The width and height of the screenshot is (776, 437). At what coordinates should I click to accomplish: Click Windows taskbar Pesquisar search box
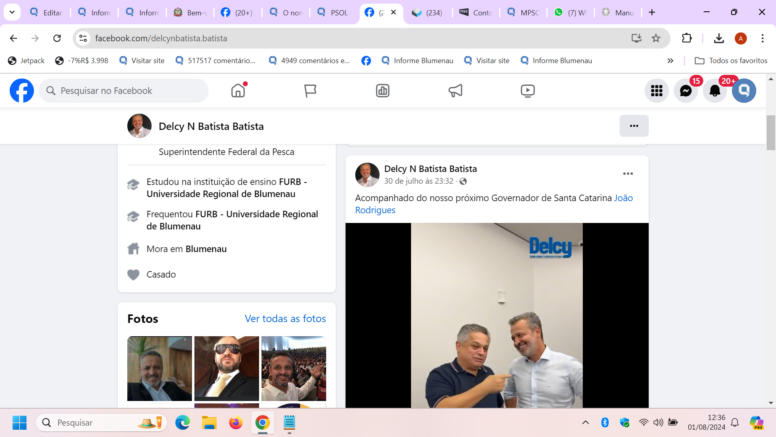101,423
